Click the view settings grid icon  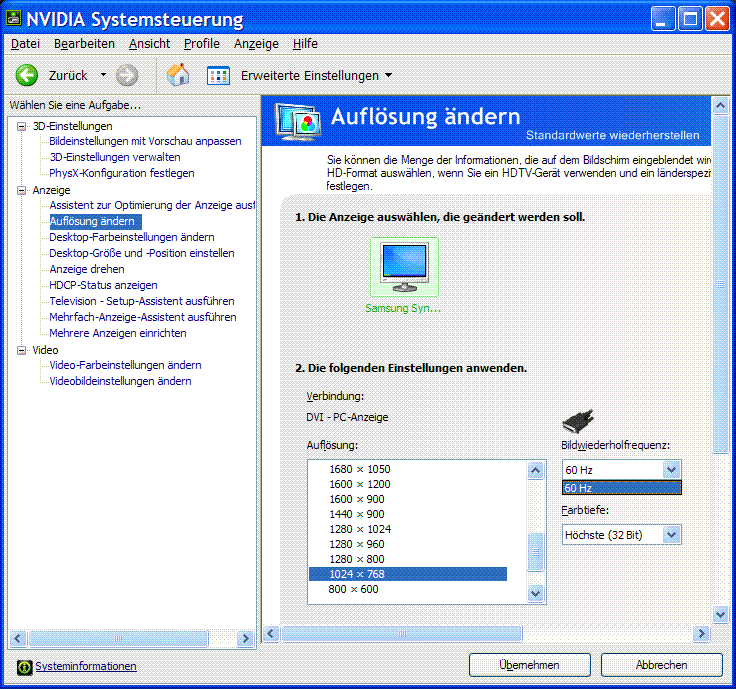pos(218,76)
